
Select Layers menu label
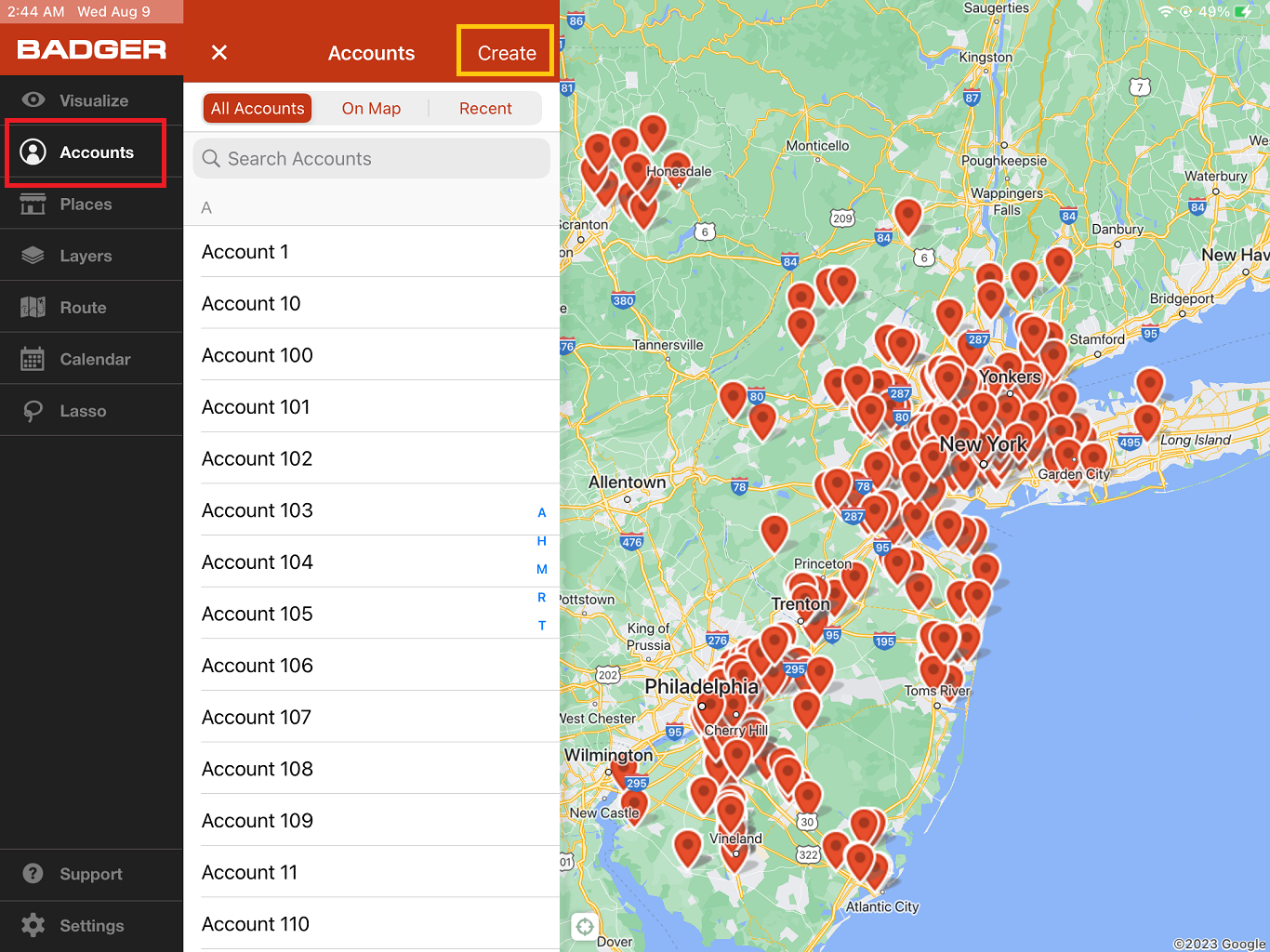[x=86, y=256]
